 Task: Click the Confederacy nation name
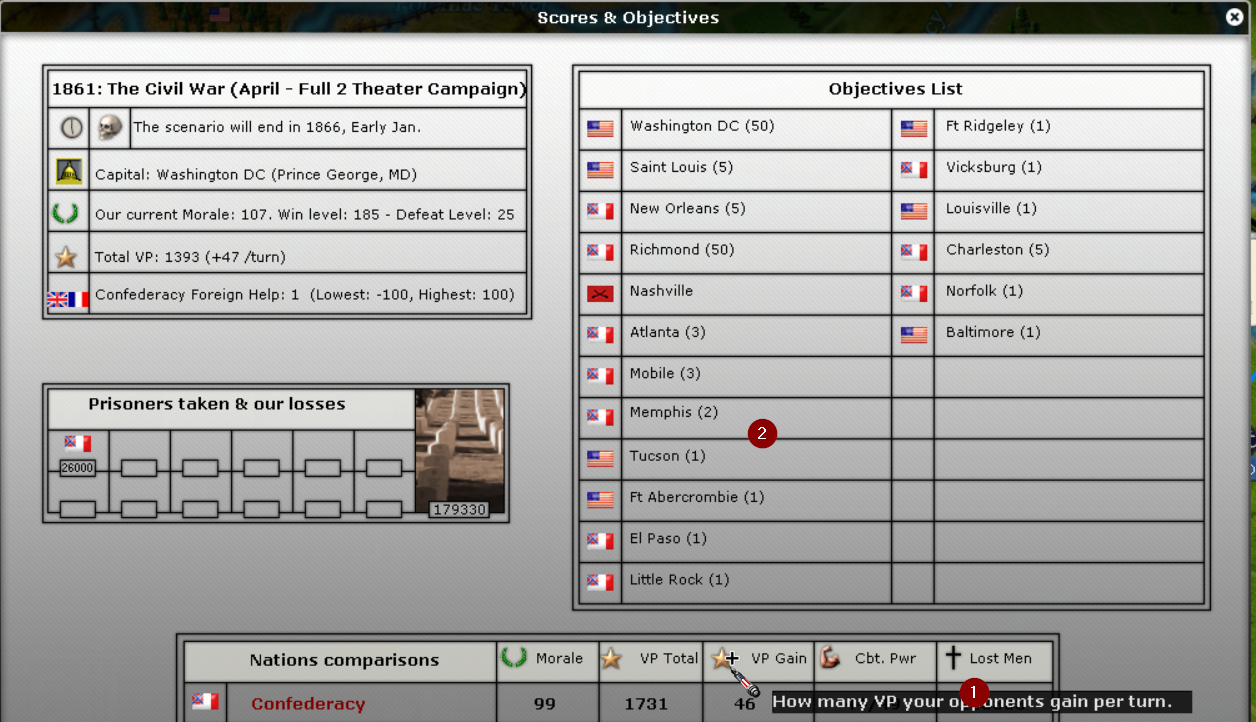308,704
